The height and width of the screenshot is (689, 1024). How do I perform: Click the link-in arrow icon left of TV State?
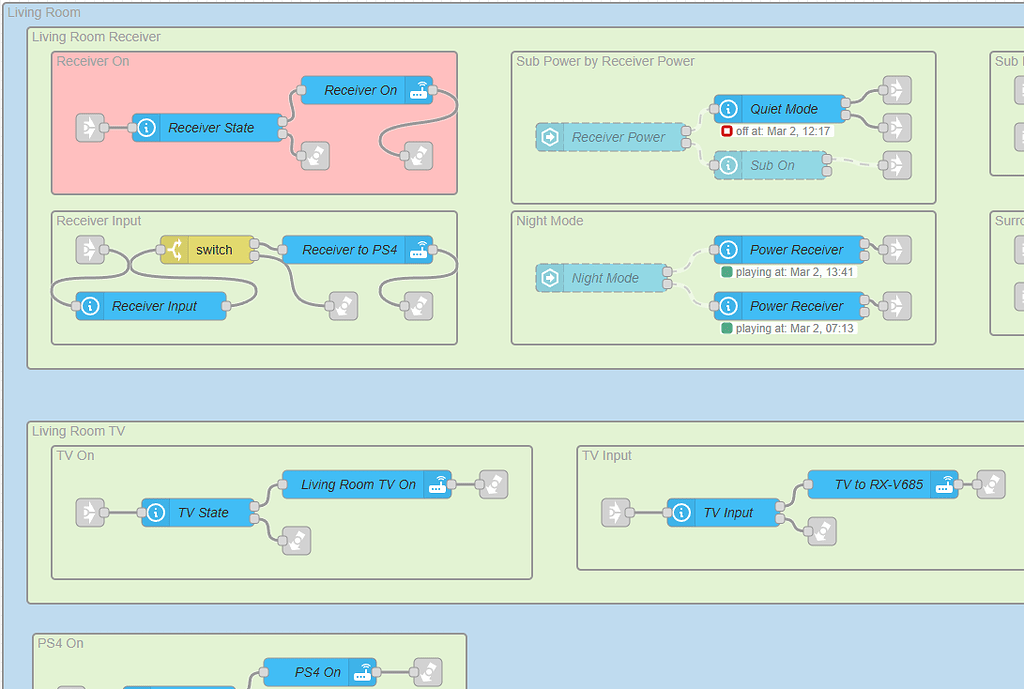(87, 513)
